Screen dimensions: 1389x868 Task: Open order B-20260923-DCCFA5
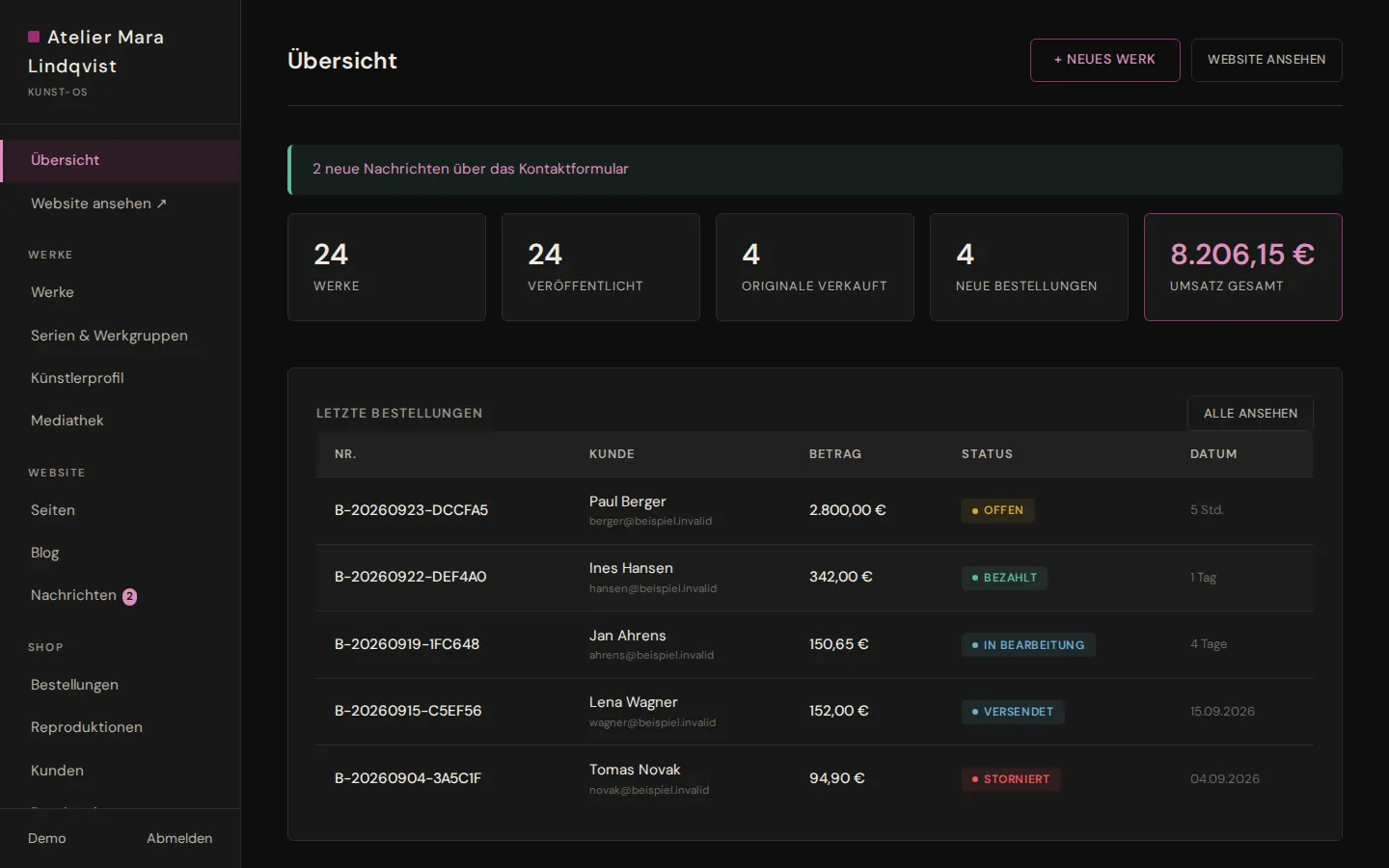tap(411, 510)
